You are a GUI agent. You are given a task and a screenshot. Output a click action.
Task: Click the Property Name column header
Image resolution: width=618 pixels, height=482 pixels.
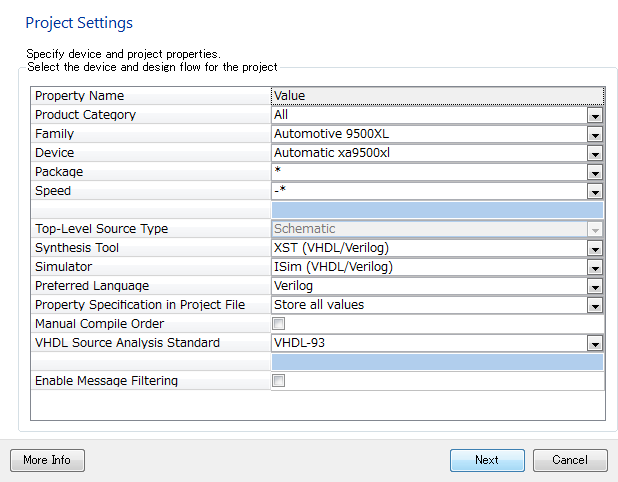tap(151, 96)
